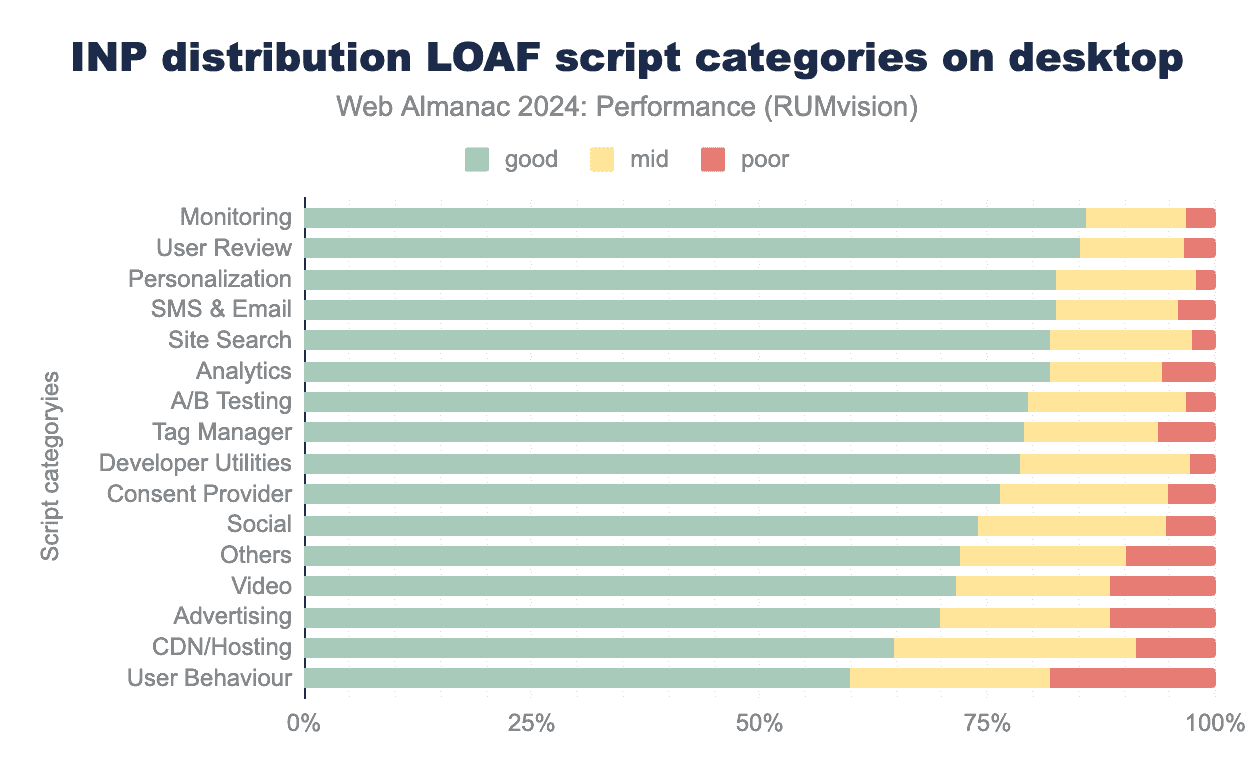Viewport: 1254px width, 774px height.
Task: Click the green Social bar segment
Action: [x=640, y=525]
